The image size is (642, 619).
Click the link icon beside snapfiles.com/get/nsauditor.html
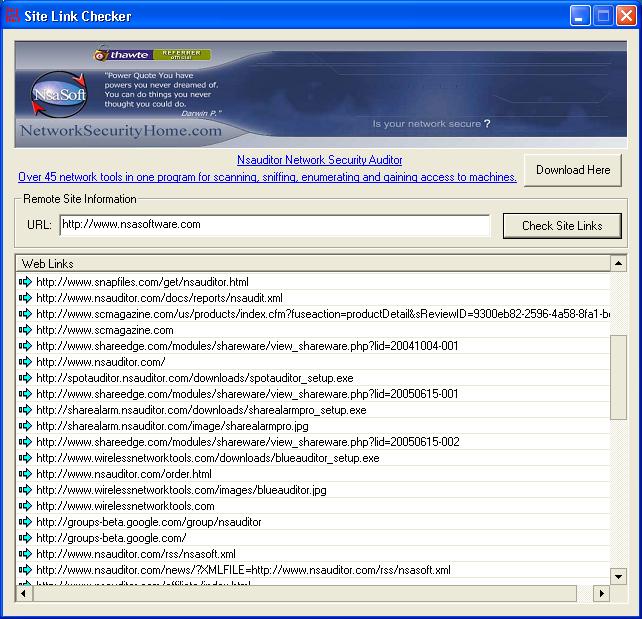point(25,282)
